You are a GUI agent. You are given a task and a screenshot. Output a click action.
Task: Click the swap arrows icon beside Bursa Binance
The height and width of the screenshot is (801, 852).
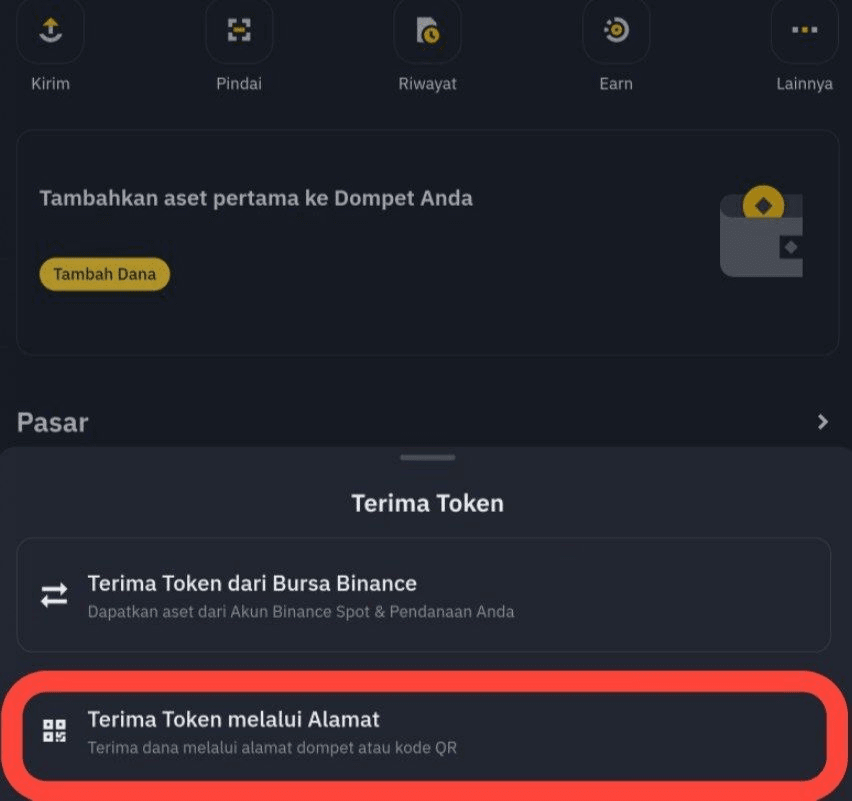point(54,596)
